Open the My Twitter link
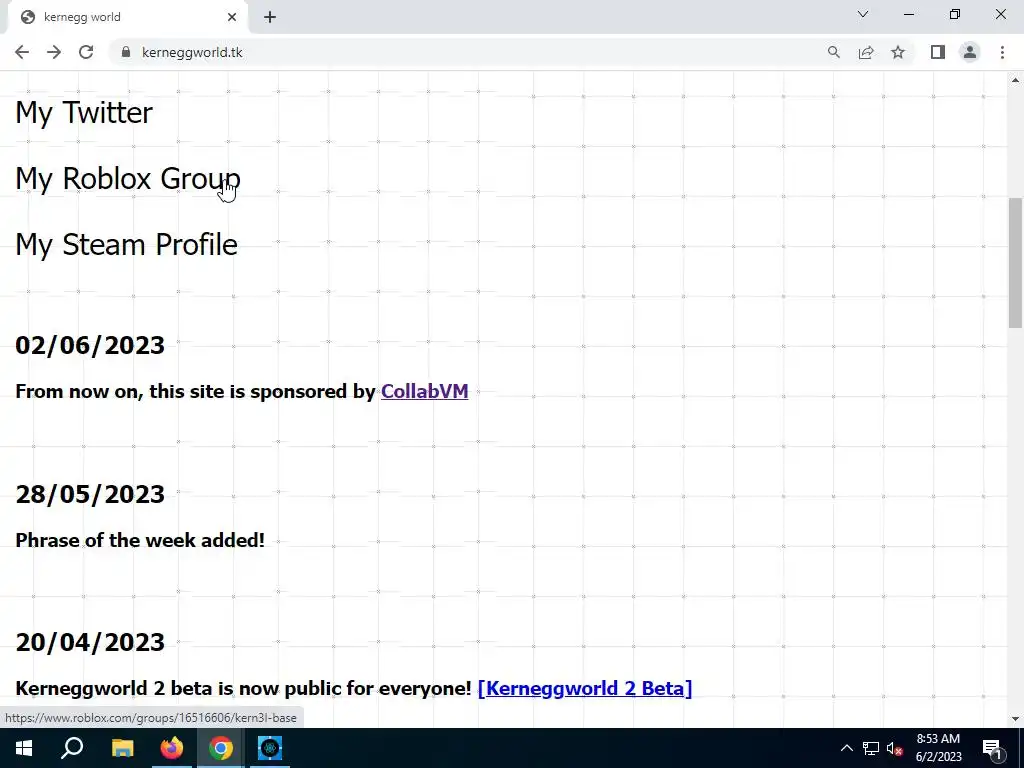 (84, 112)
